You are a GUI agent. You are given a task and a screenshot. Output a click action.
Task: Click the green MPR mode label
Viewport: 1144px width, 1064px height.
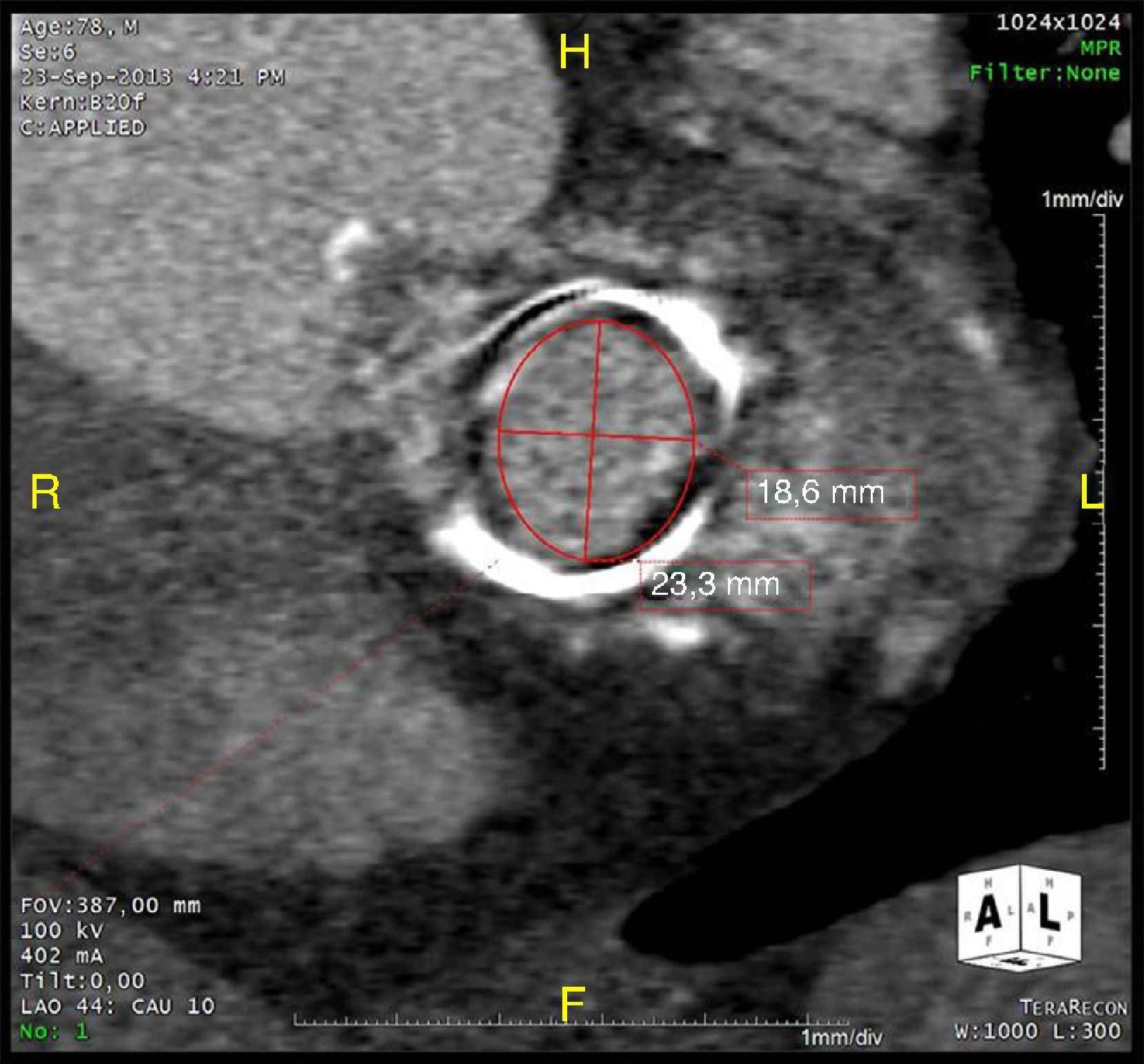pos(1101,48)
